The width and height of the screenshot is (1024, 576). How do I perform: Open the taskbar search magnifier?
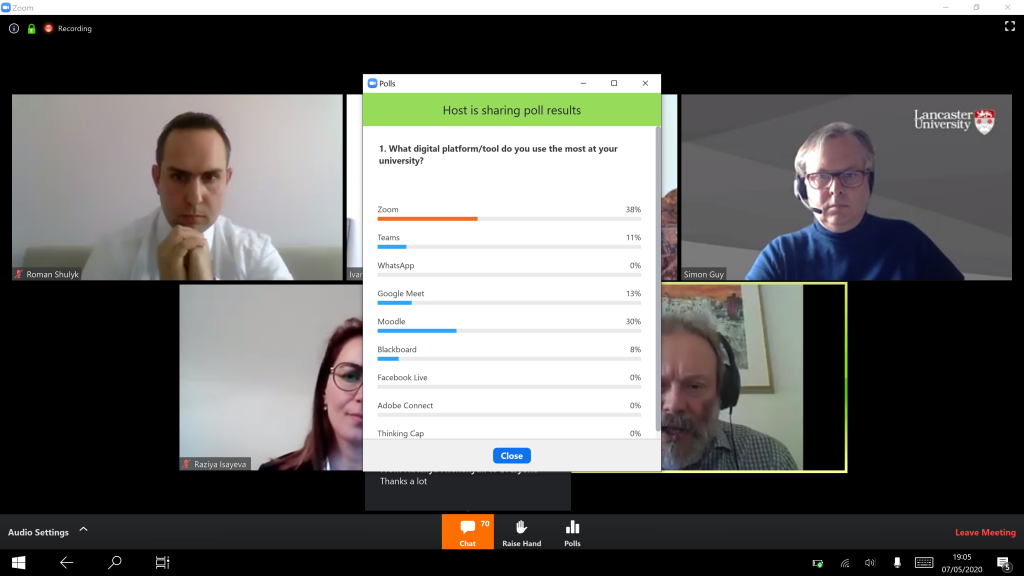pos(115,562)
